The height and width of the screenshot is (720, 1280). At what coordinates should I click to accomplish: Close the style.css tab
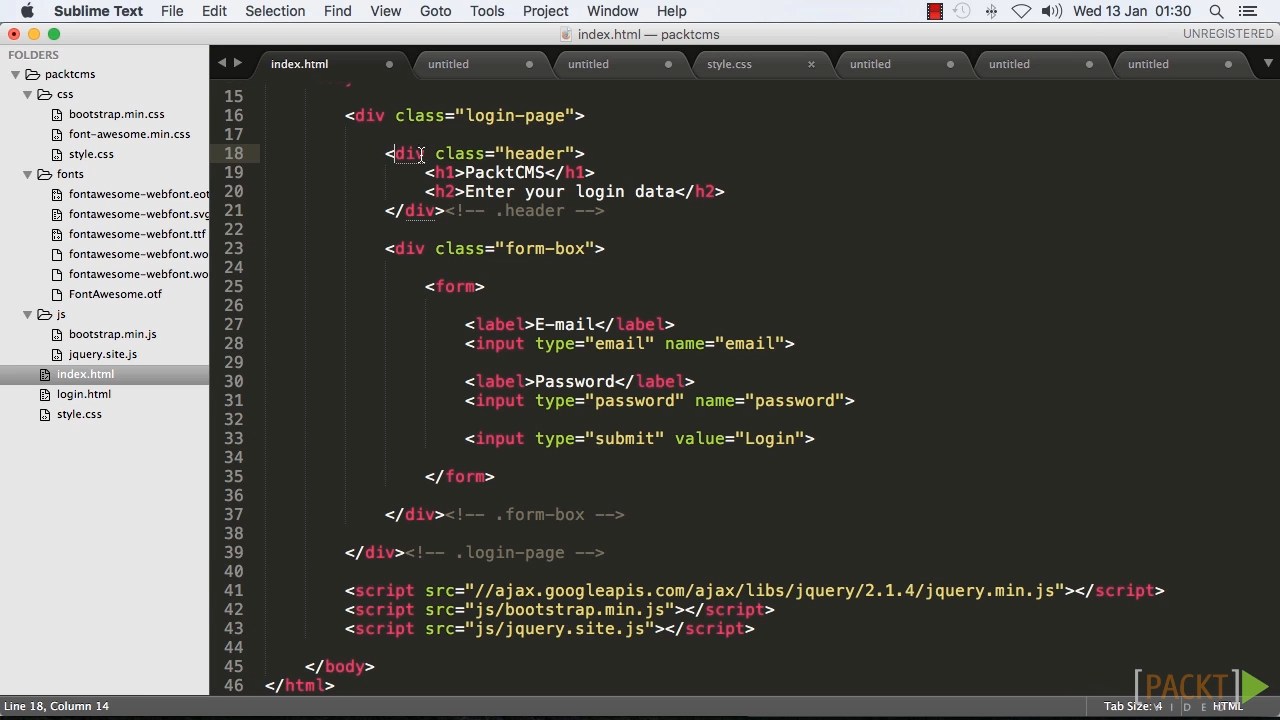(x=811, y=64)
